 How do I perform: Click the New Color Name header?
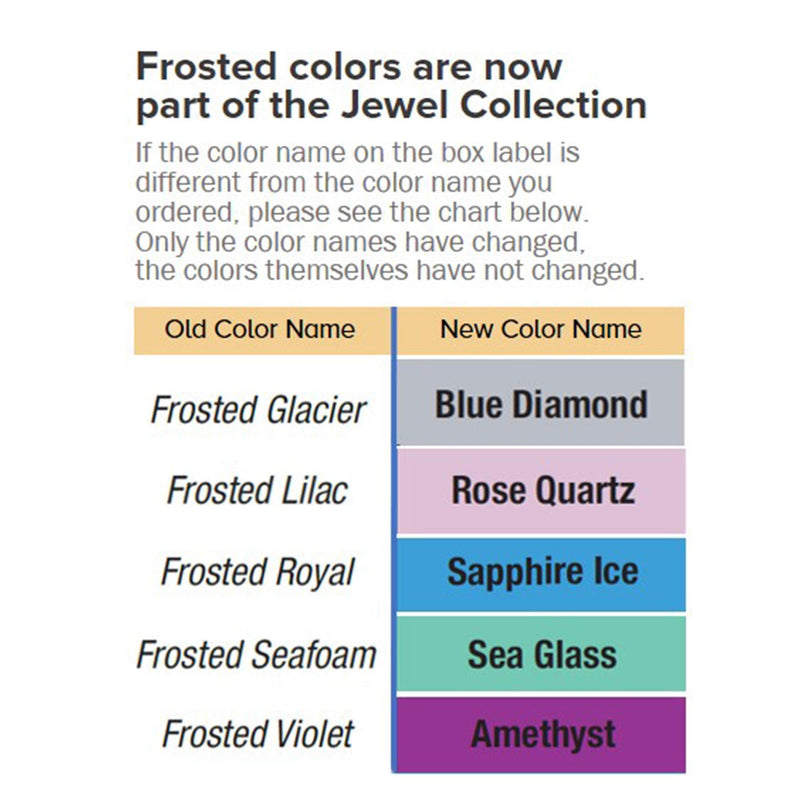coord(540,330)
